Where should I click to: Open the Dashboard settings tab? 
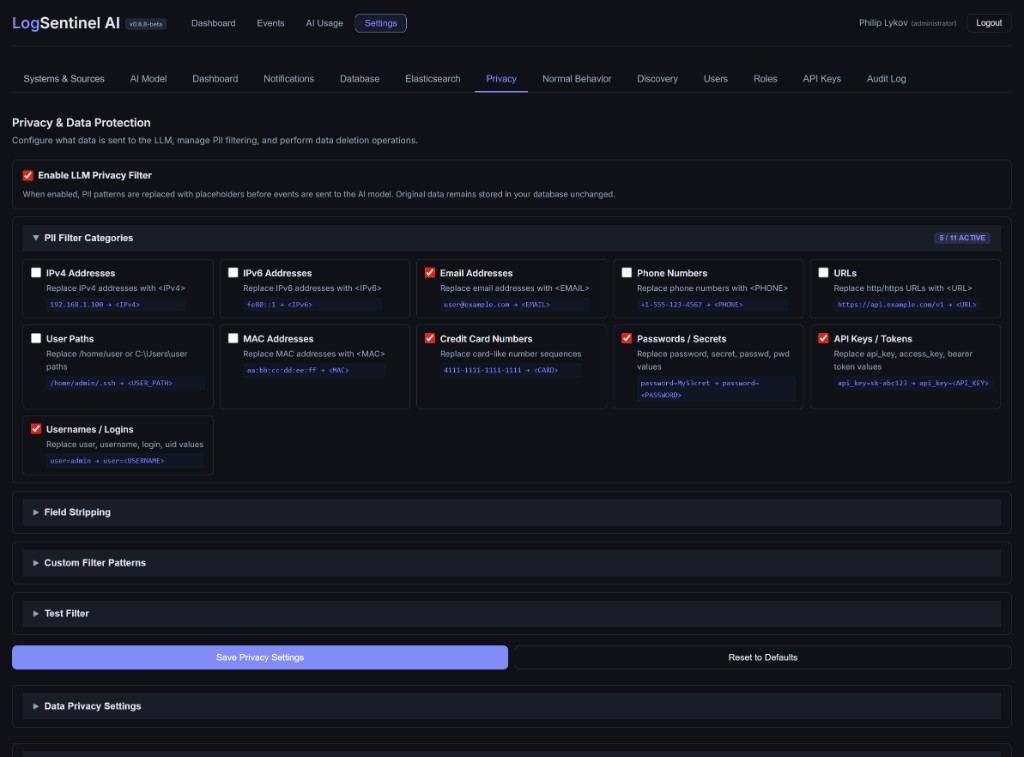pyautogui.click(x=215, y=78)
